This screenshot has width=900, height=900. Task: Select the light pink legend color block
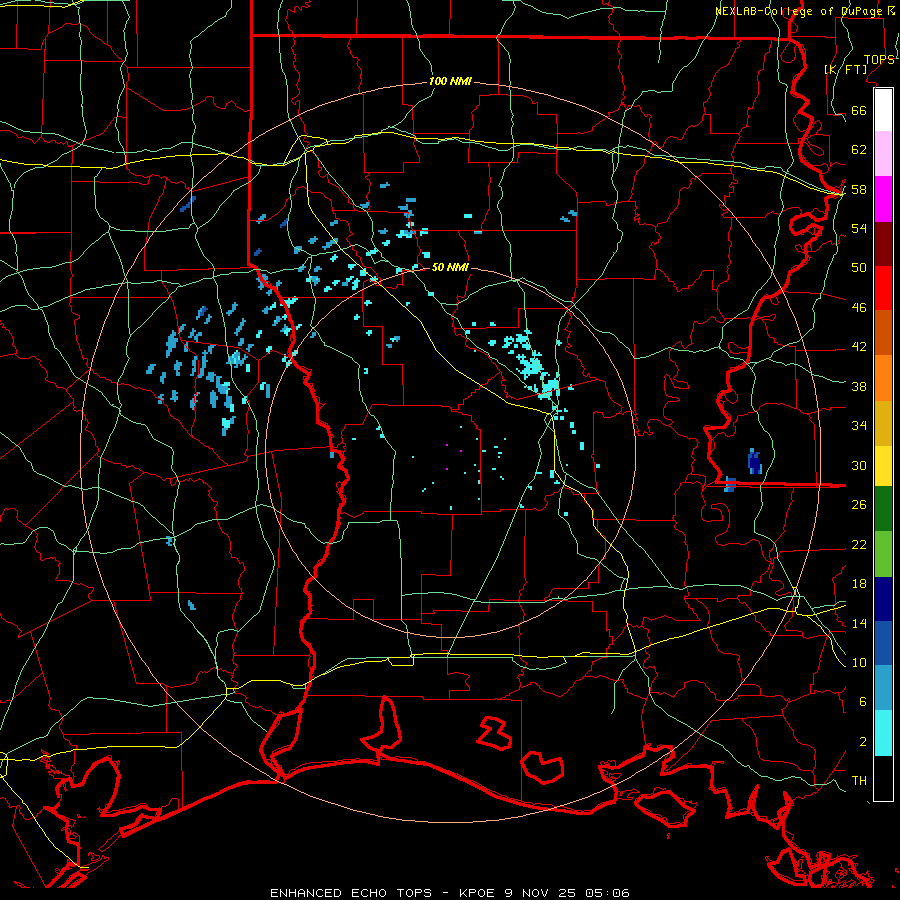click(883, 154)
